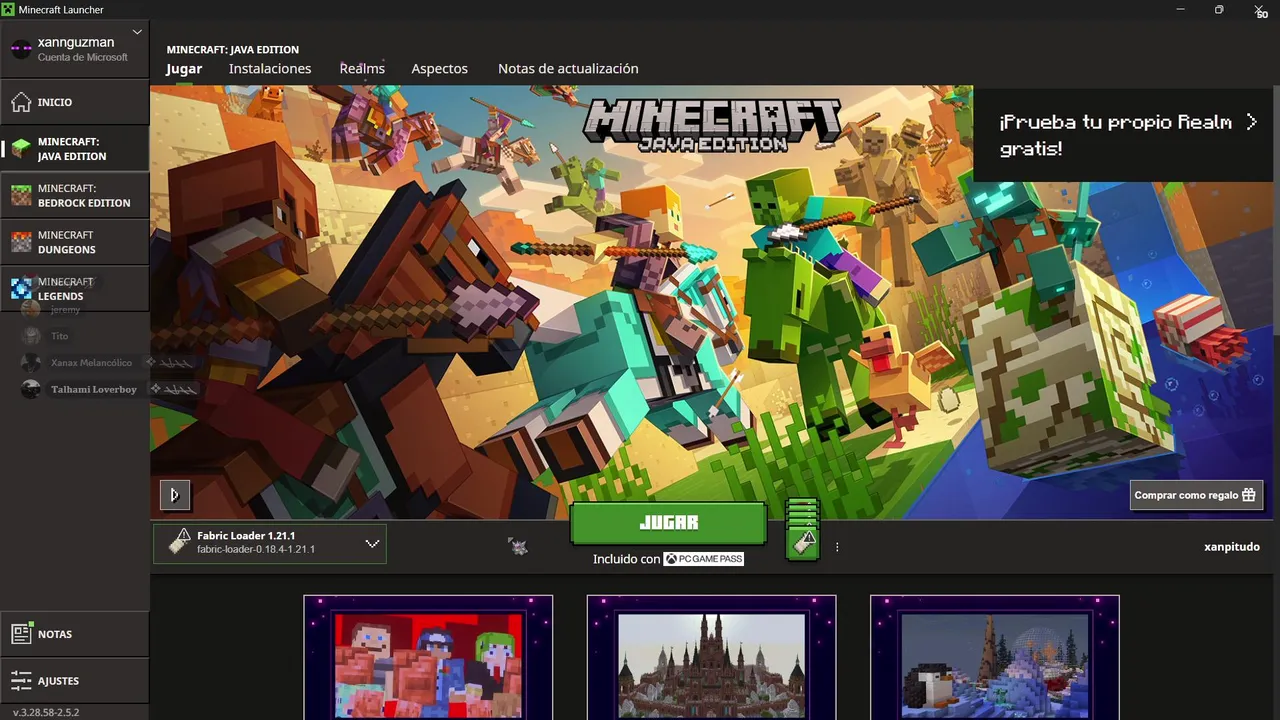Play the banner animation button
This screenshot has height=720, width=1280.
174,494
